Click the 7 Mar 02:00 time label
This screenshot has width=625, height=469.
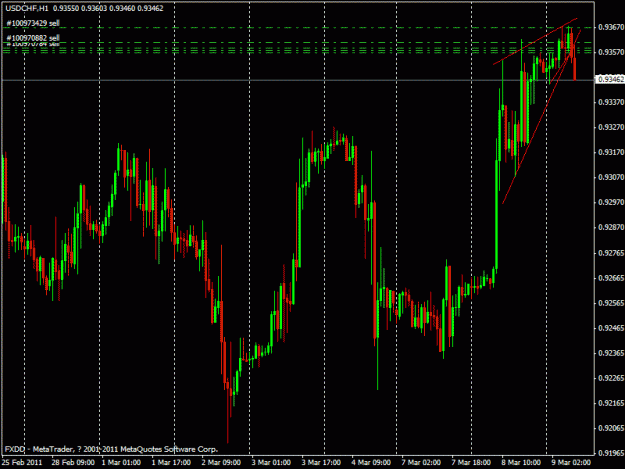(x=421, y=463)
